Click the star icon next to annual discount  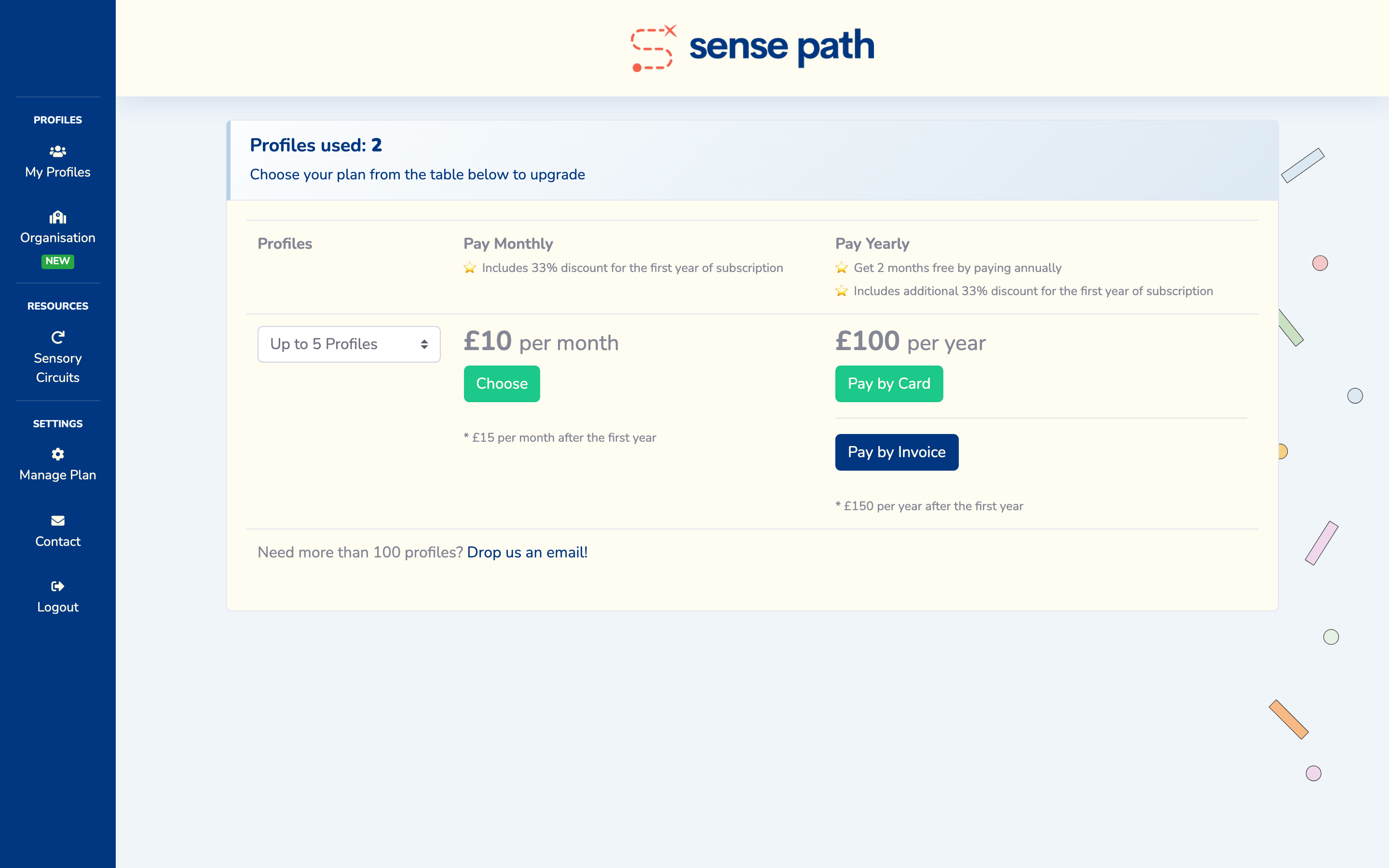(x=841, y=268)
